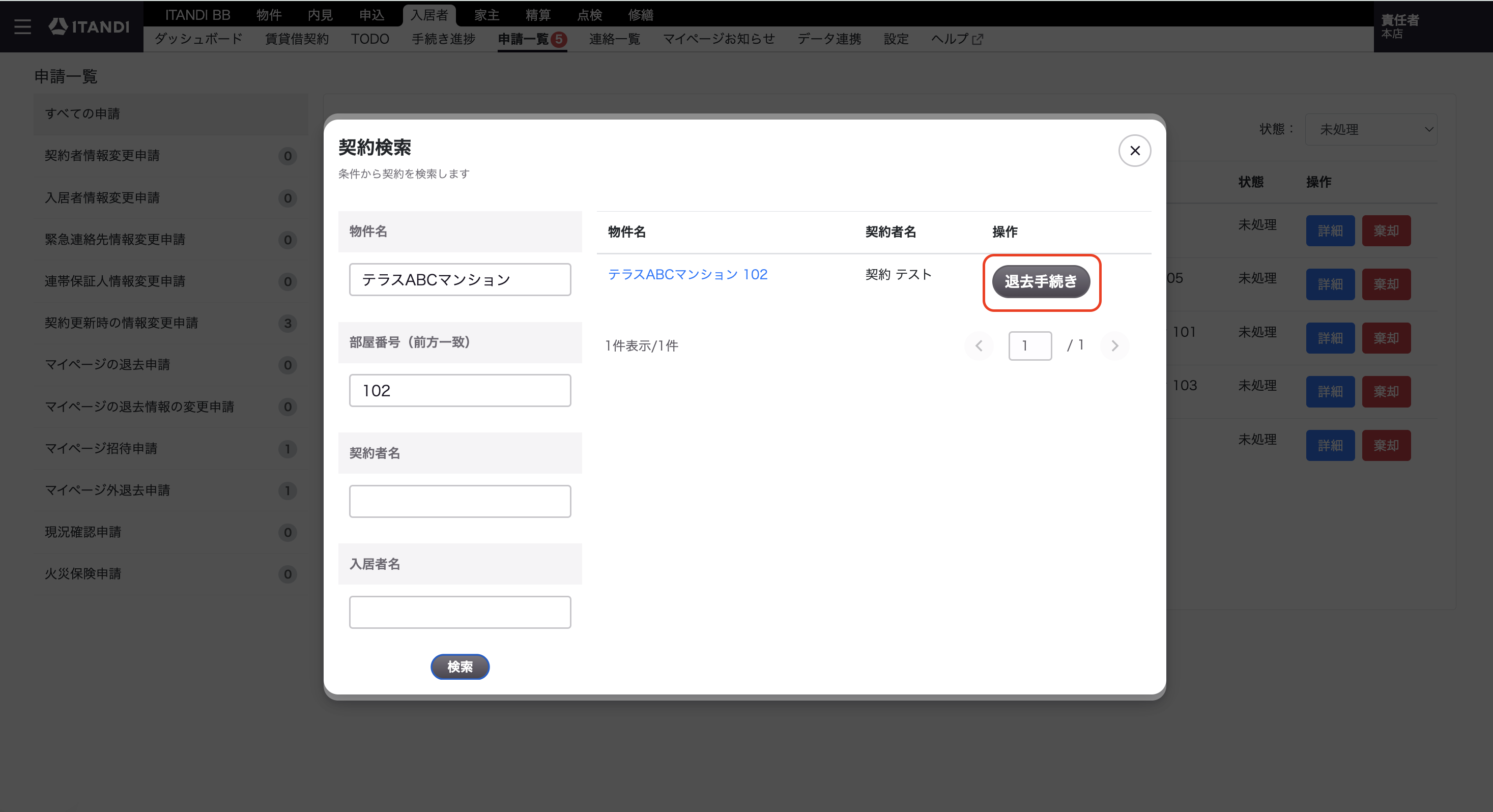Switch to the ITANDI BB tab
Viewport: 1493px width, 812px height.
click(x=197, y=14)
